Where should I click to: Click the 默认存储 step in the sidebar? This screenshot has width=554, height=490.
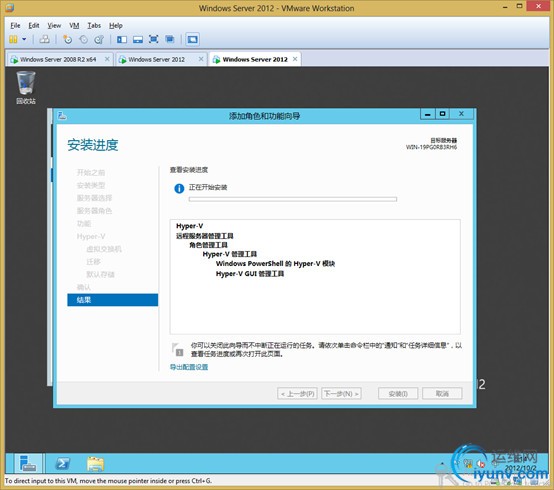[x=100, y=274]
